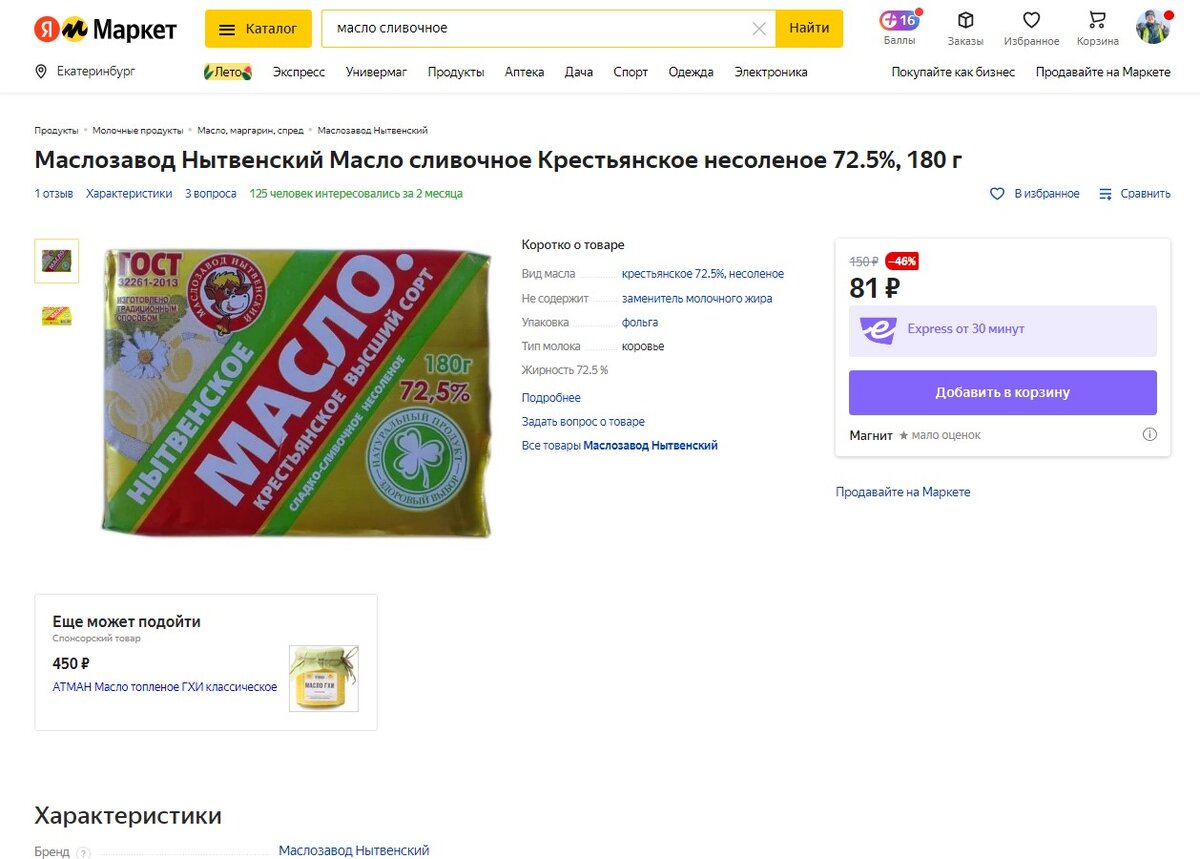Image resolution: width=1200 pixels, height=859 pixels.
Task: Clear the search query with the X icon
Action: 759,28
